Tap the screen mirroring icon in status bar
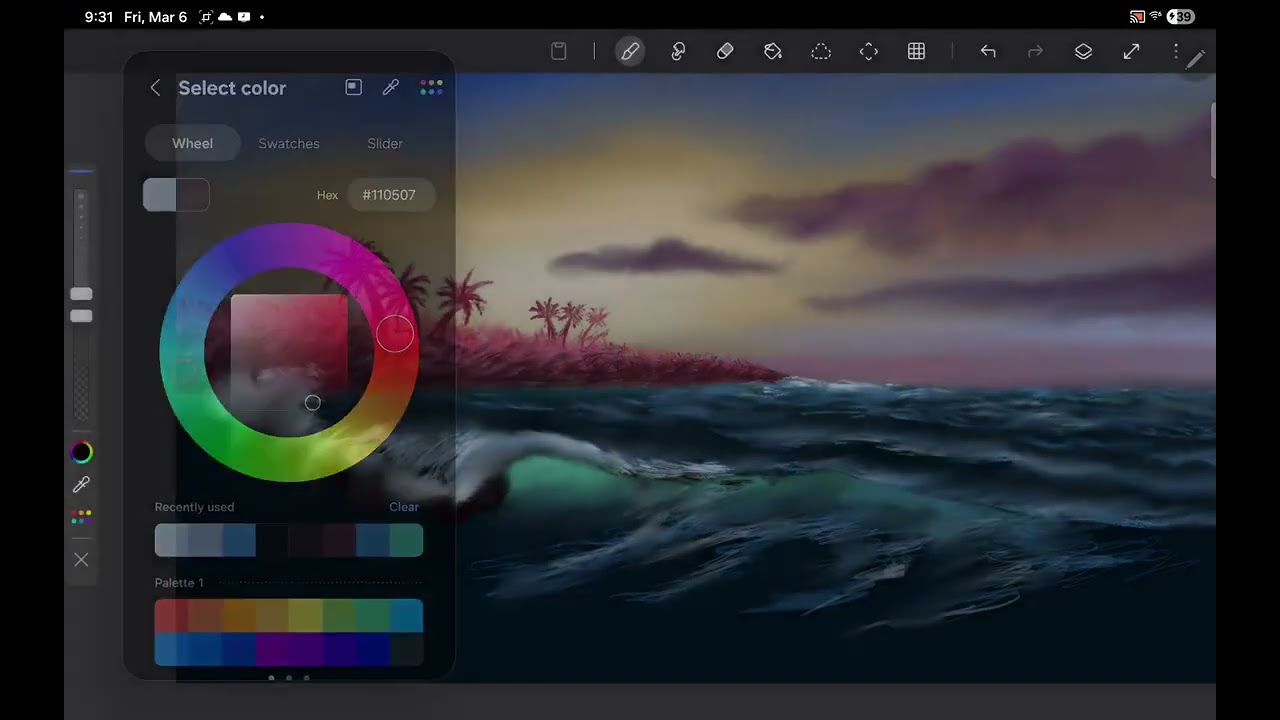This screenshot has width=1280, height=720. pyautogui.click(x=1137, y=17)
